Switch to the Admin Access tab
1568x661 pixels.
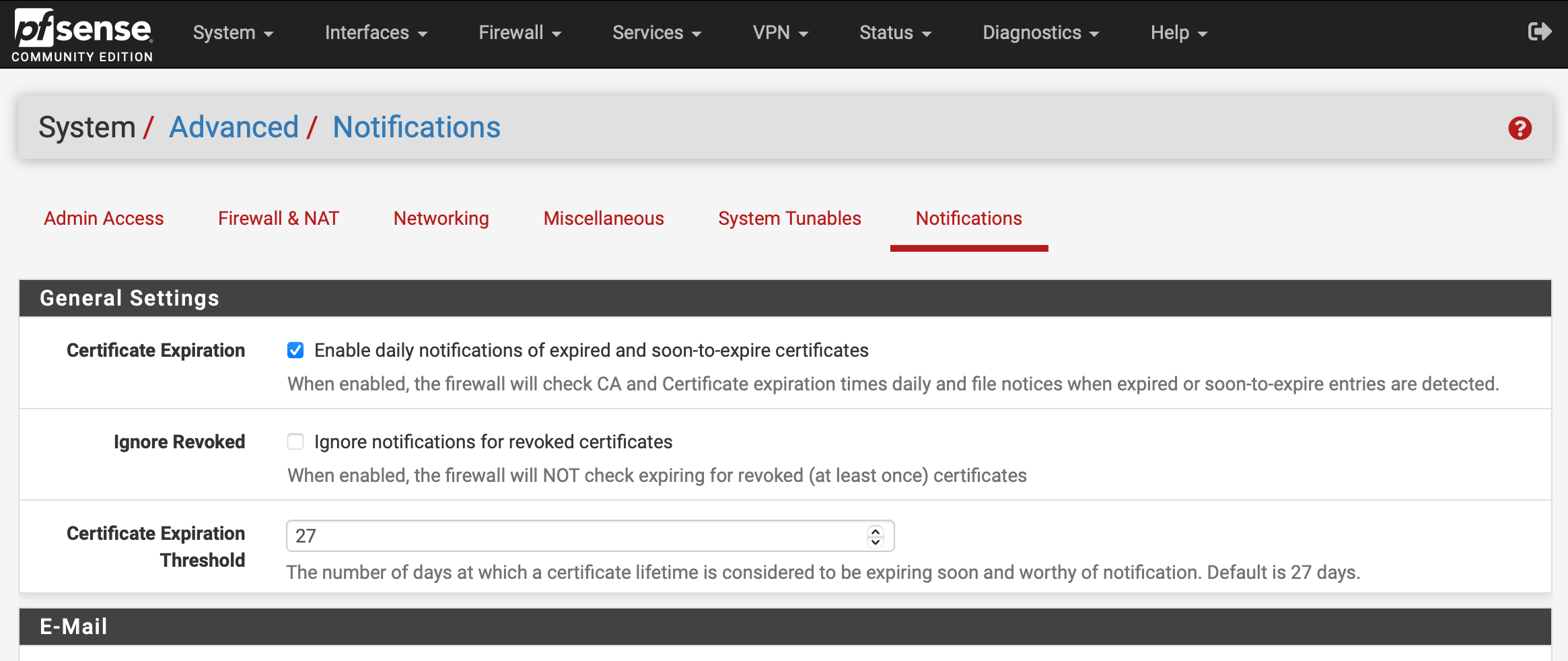104,218
